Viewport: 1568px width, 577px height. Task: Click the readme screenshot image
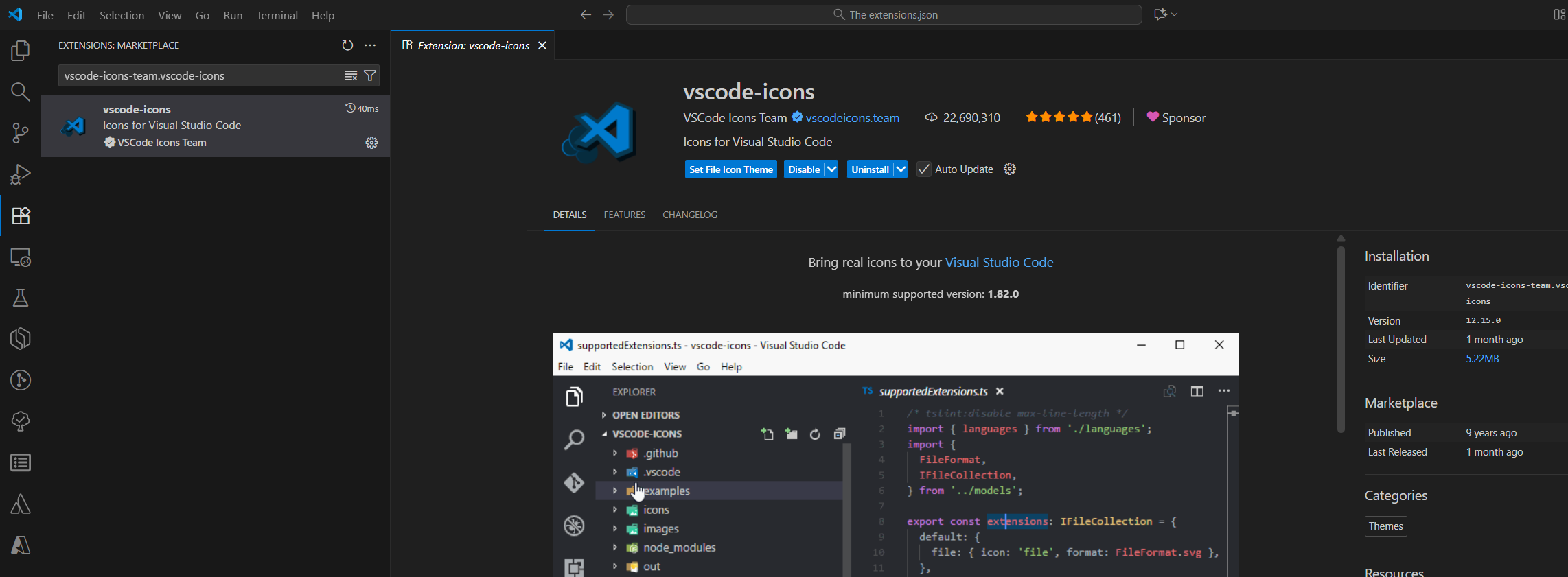[x=896, y=455]
